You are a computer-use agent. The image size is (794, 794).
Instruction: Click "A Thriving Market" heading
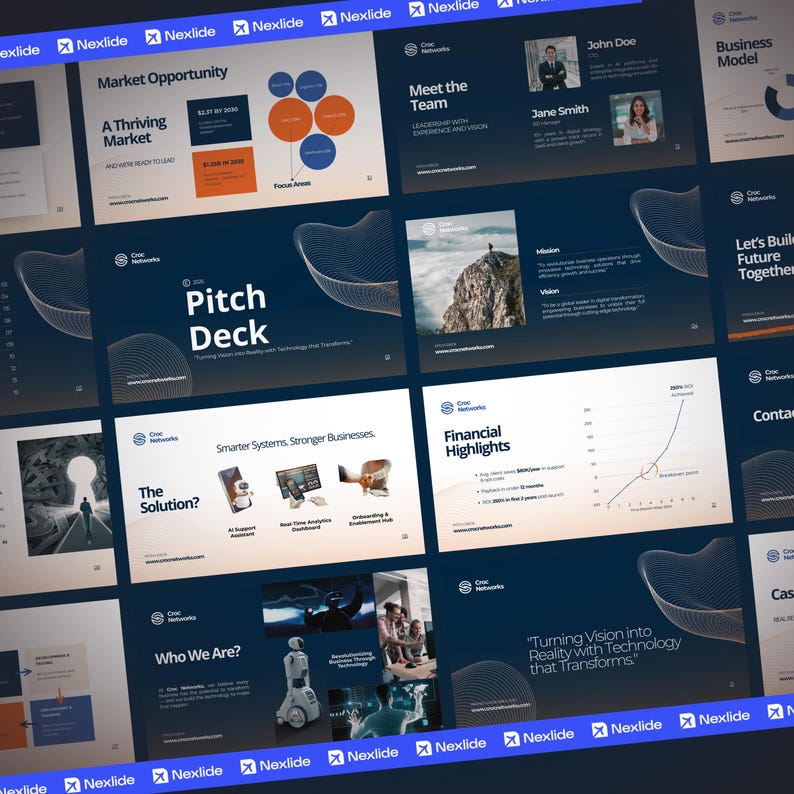(x=134, y=131)
